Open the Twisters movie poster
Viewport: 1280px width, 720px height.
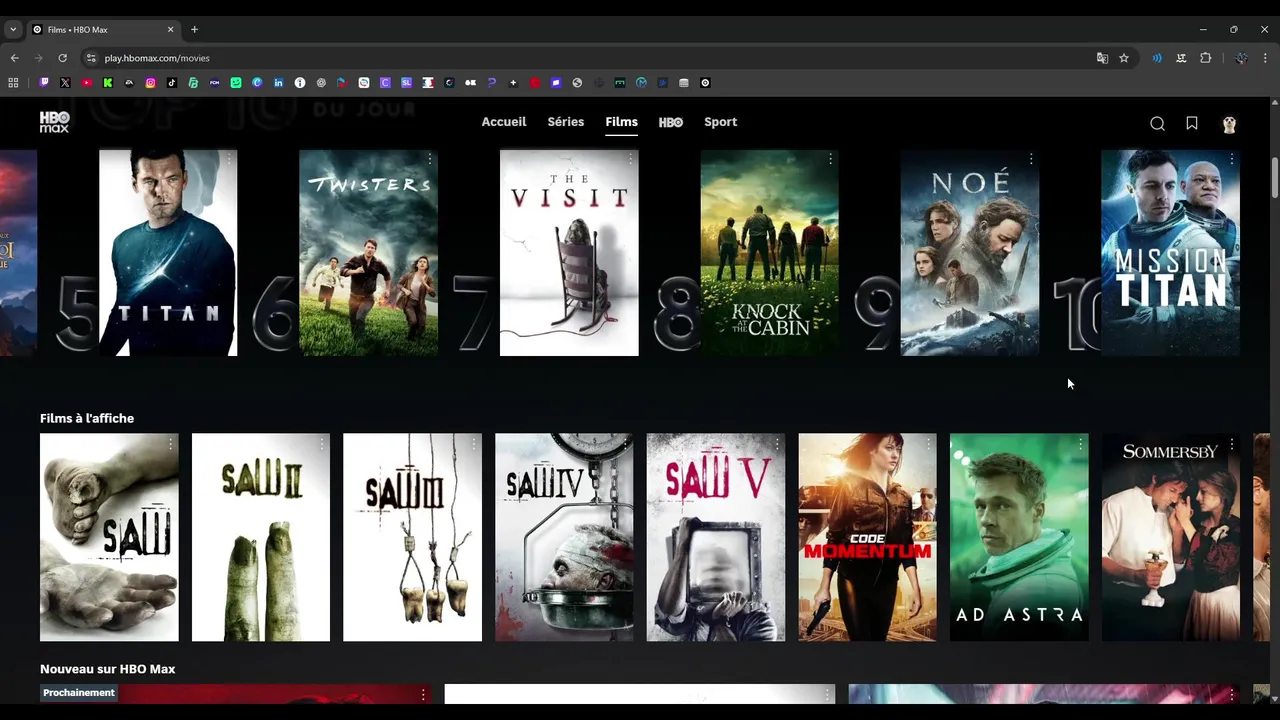pos(368,253)
